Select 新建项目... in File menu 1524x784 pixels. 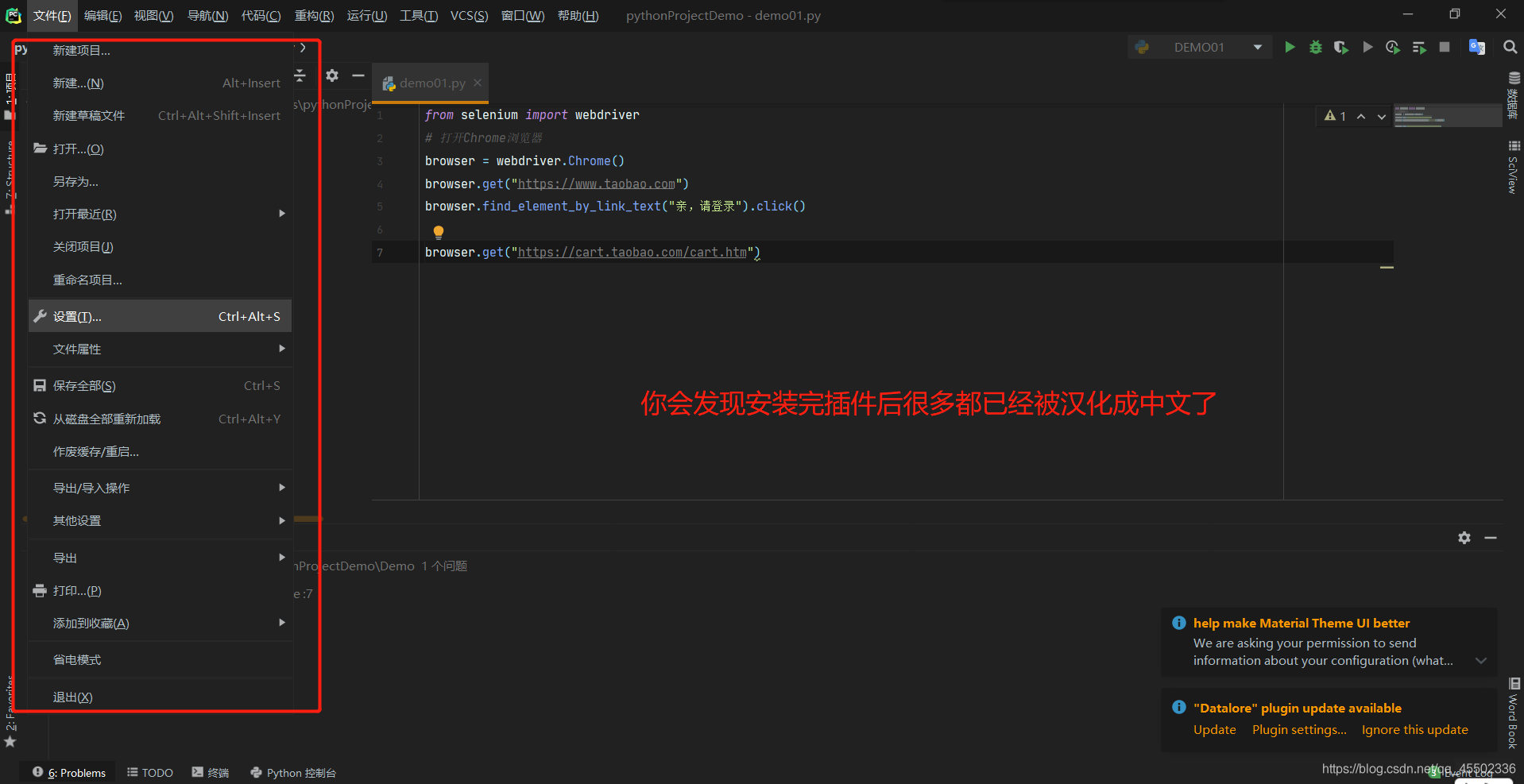161,50
